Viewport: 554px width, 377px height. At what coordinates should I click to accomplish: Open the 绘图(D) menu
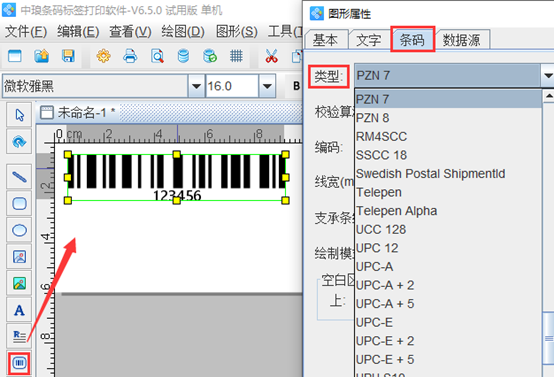click(x=183, y=32)
